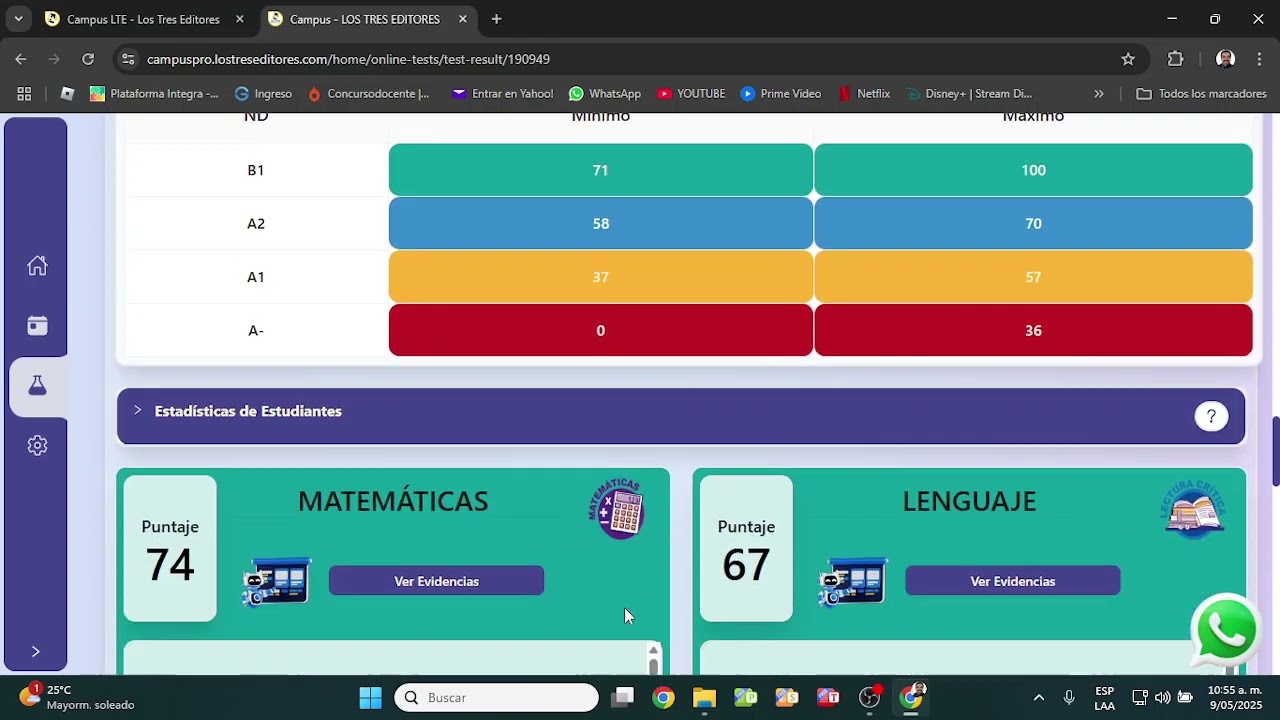This screenshot has width=1280, height=720.
Task: Expand the left sidebar with the arrow
Action: tap(35, 652)
